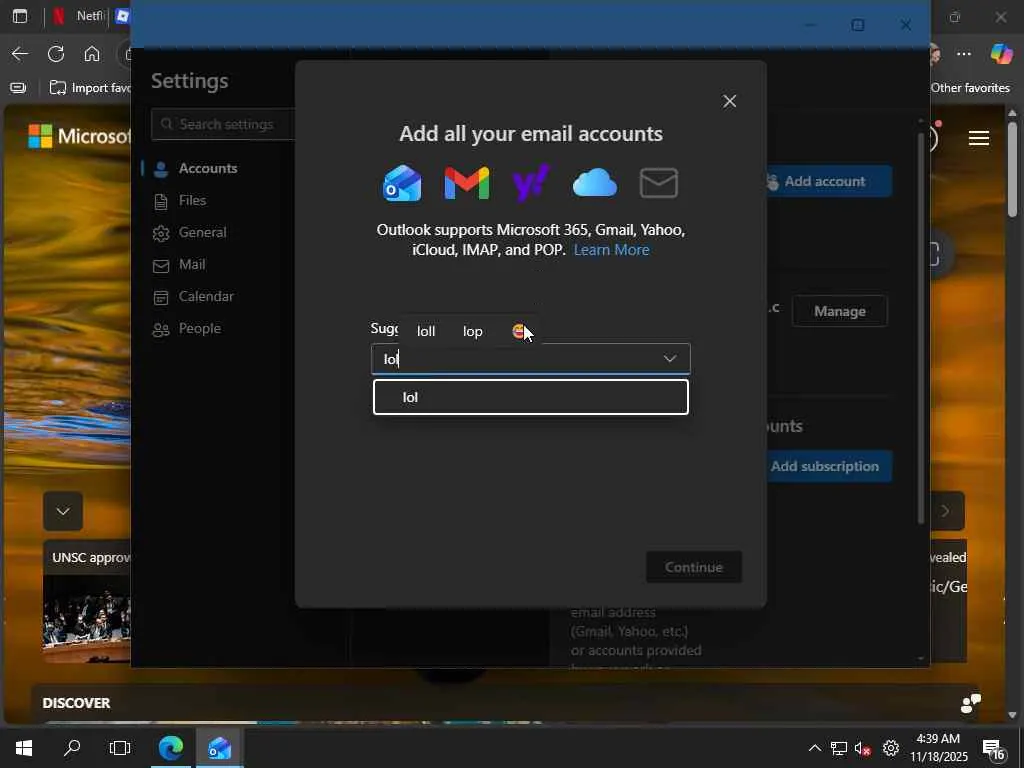Viewport: 1024px width, 768px height.
Task: Click the email address input field
Action: point(530,359)
